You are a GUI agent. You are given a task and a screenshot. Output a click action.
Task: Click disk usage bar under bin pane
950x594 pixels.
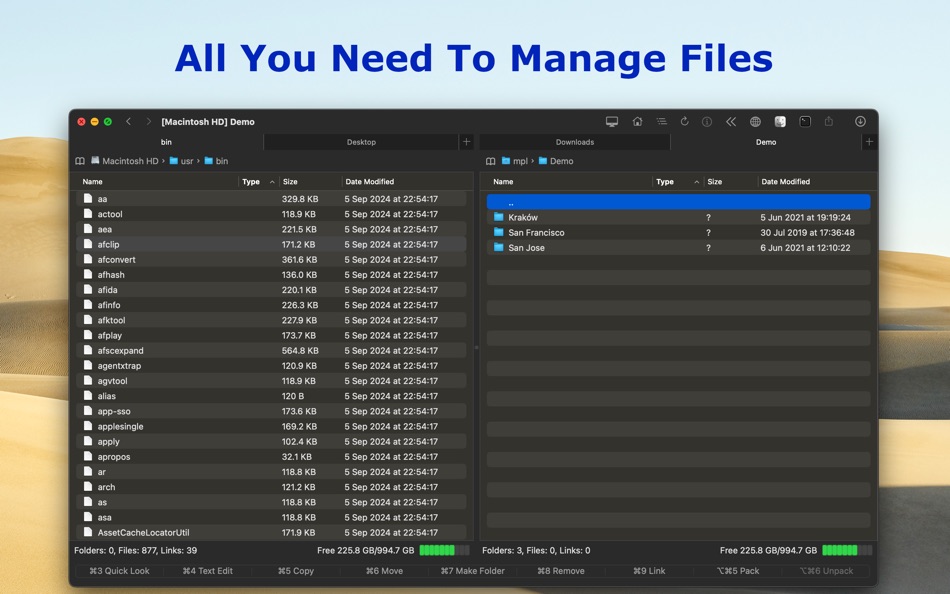tap(444, 550)
